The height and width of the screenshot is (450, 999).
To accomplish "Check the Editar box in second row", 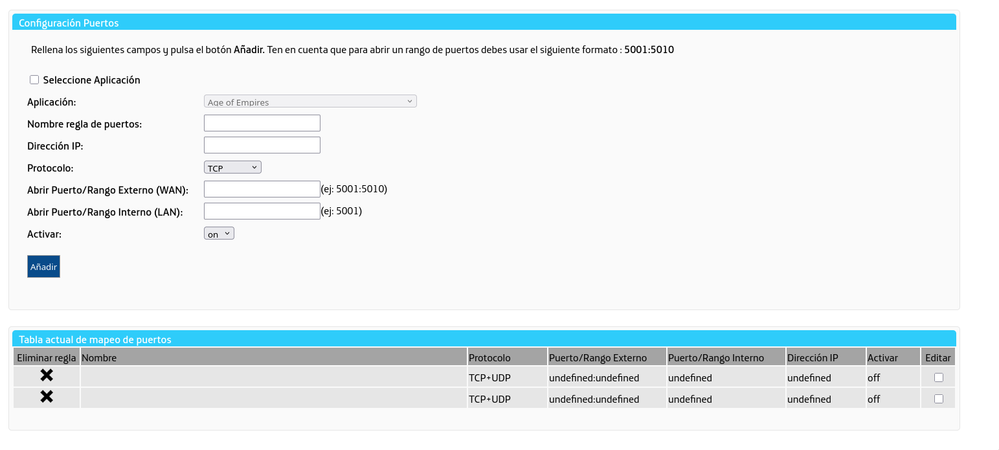I will 937,398.
